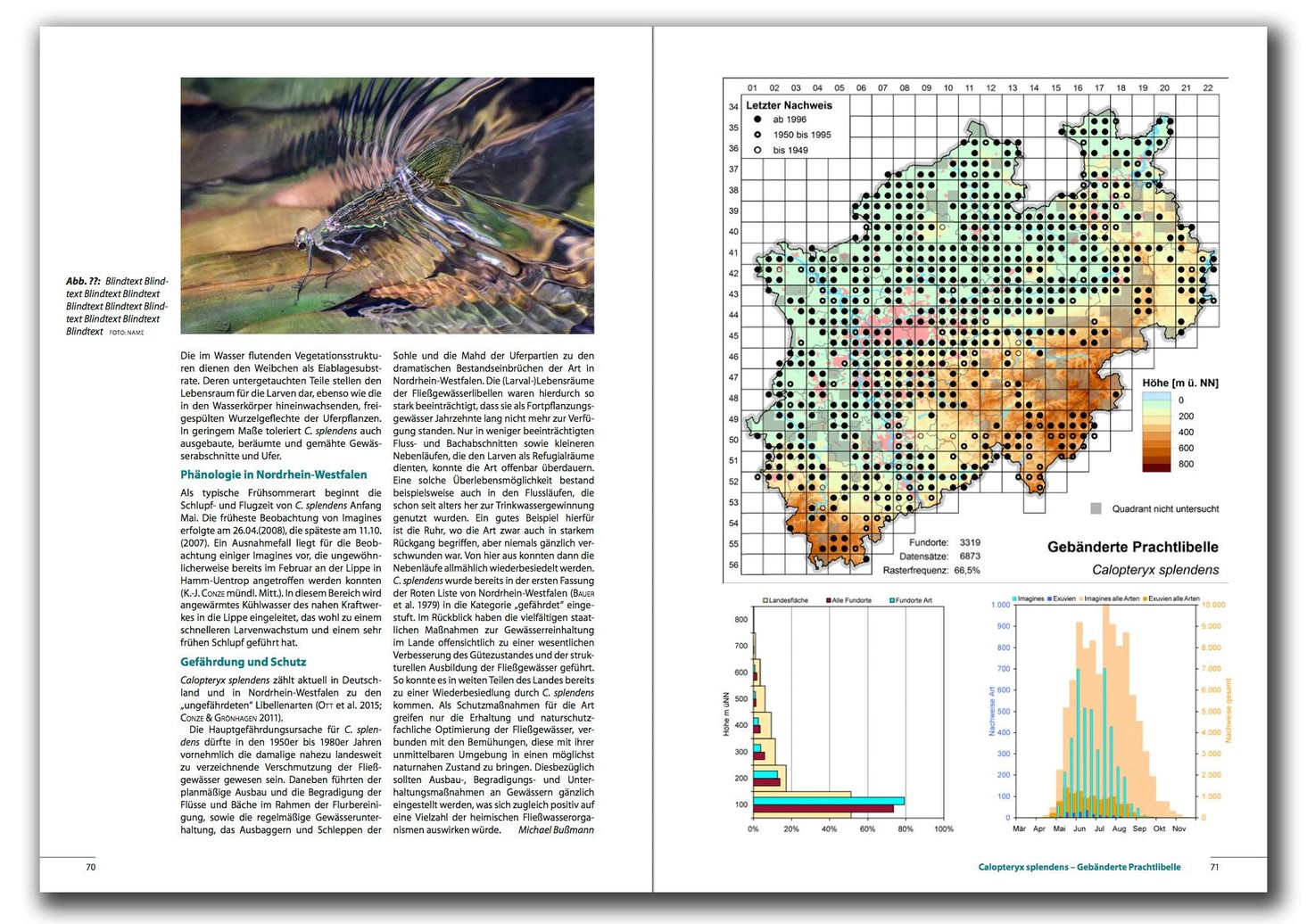Click map column number '22'
This screenshot has height=924, width=1307.
click(1207, 87)
